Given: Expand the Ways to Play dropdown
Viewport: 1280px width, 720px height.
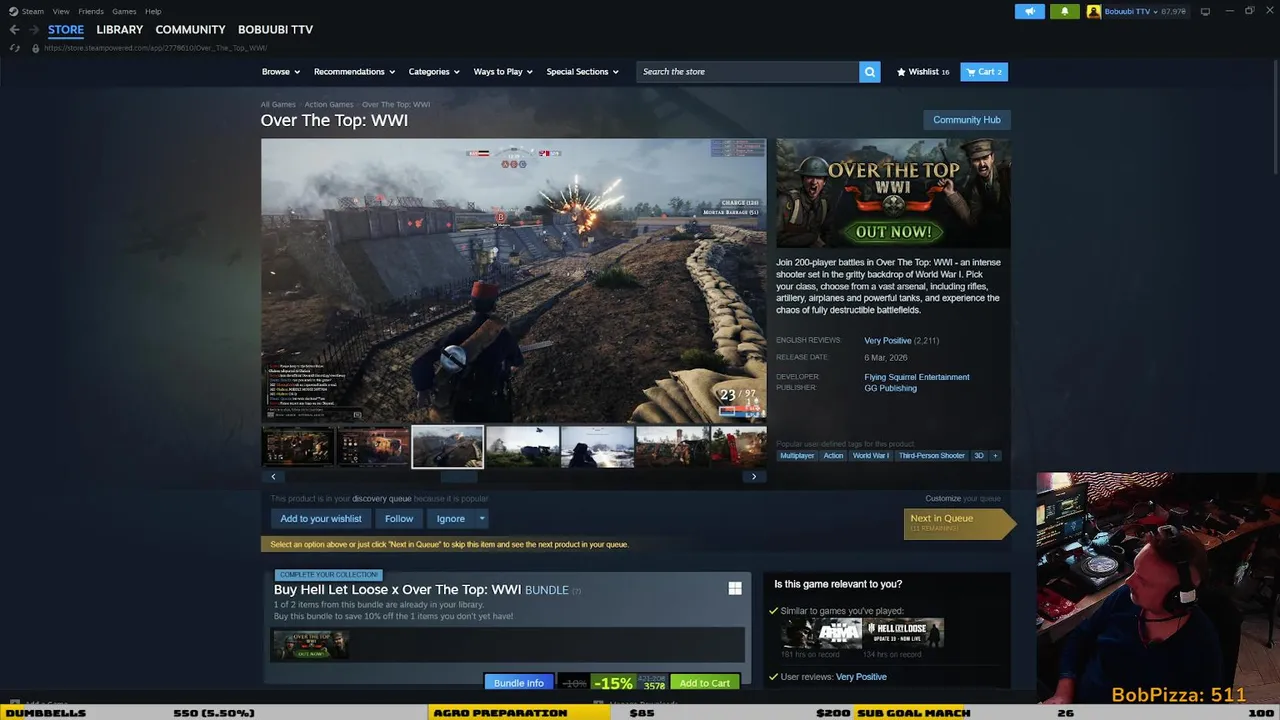Looking at the screenshot, I should (503, 72).
